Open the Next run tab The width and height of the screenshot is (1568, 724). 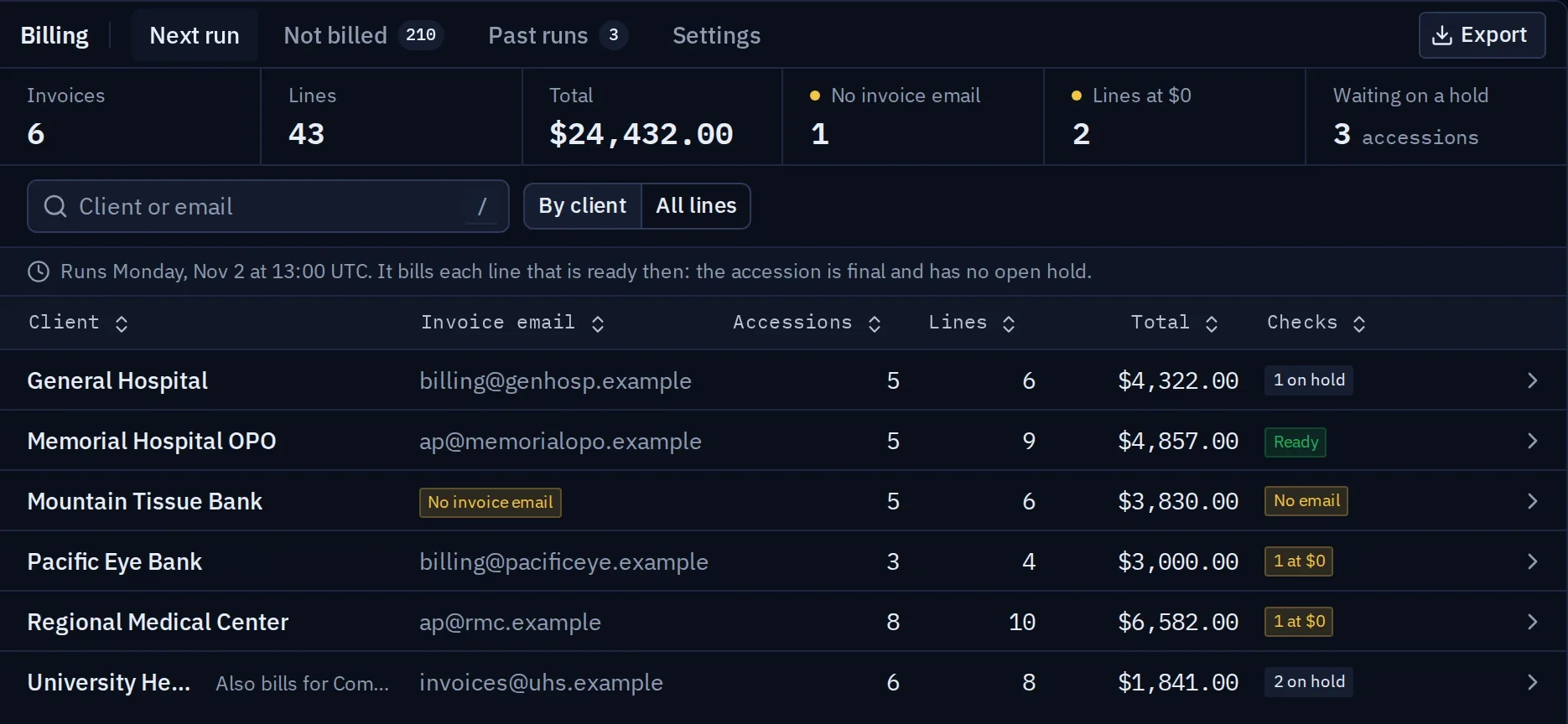point(195,35)
